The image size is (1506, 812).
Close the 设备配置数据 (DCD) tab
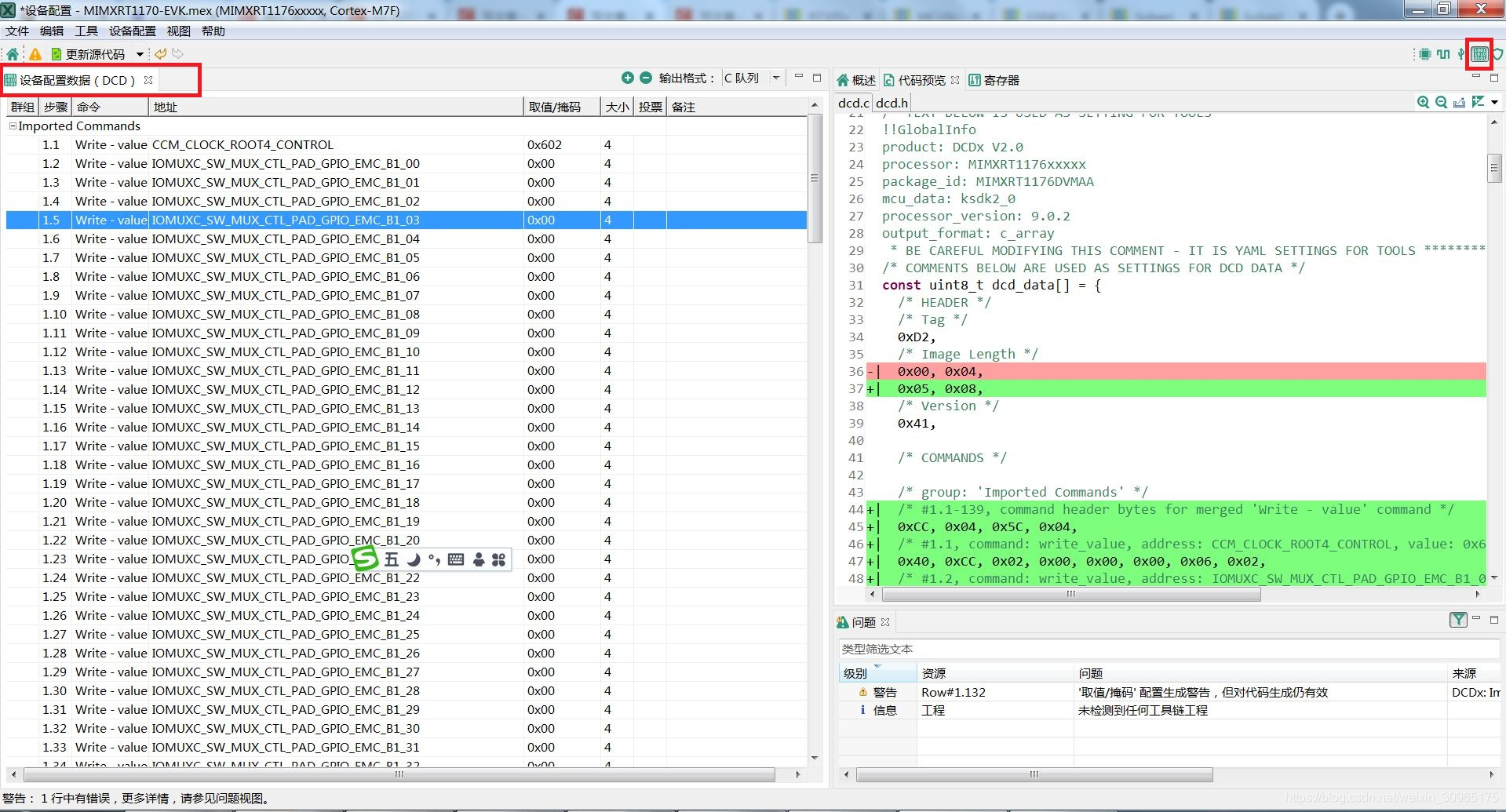[148, 80]
